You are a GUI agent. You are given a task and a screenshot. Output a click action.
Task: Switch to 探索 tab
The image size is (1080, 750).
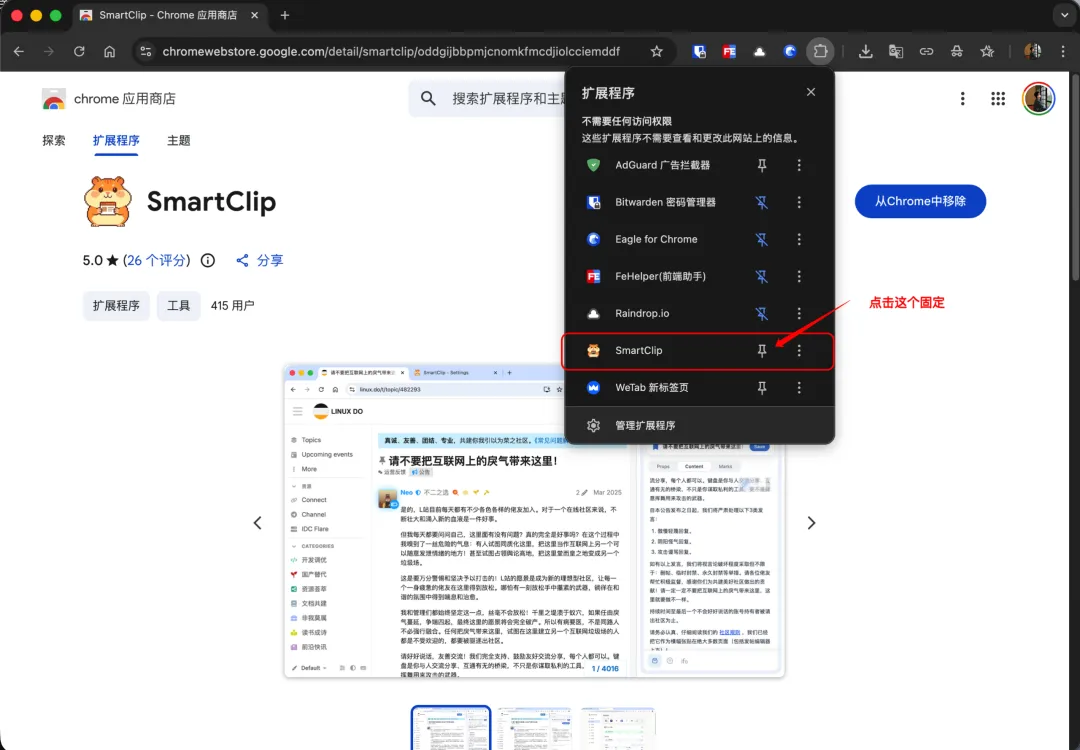[54, 140]
